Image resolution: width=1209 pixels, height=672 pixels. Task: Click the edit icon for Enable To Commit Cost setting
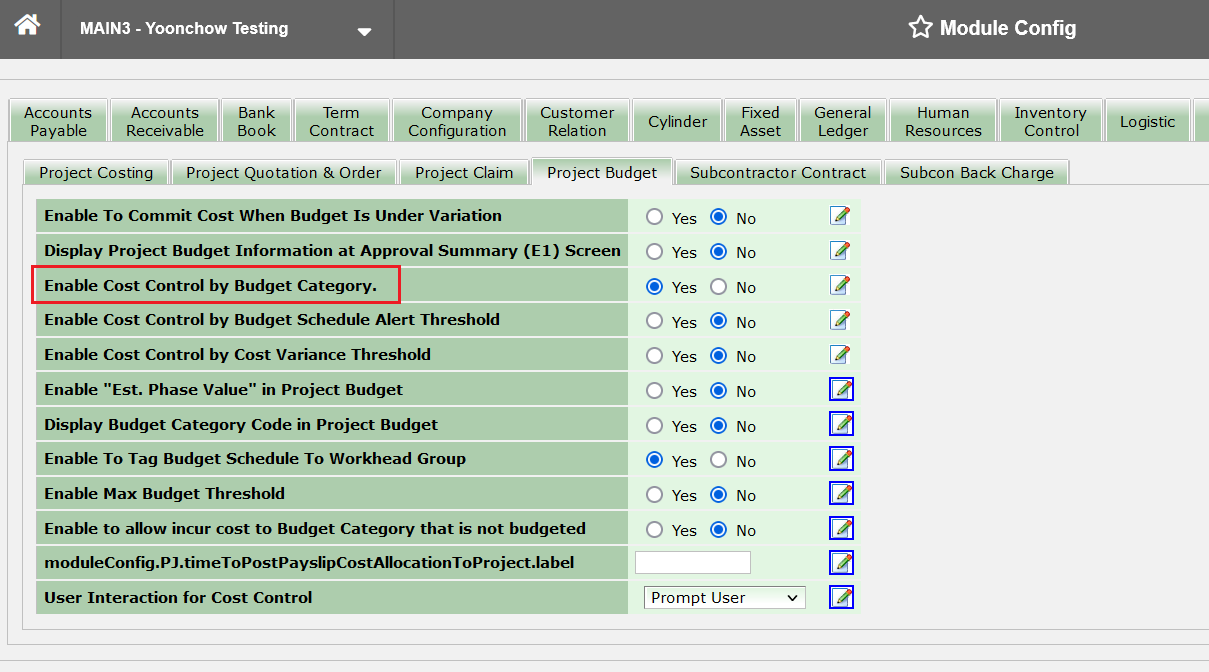[x=840, y=216]
